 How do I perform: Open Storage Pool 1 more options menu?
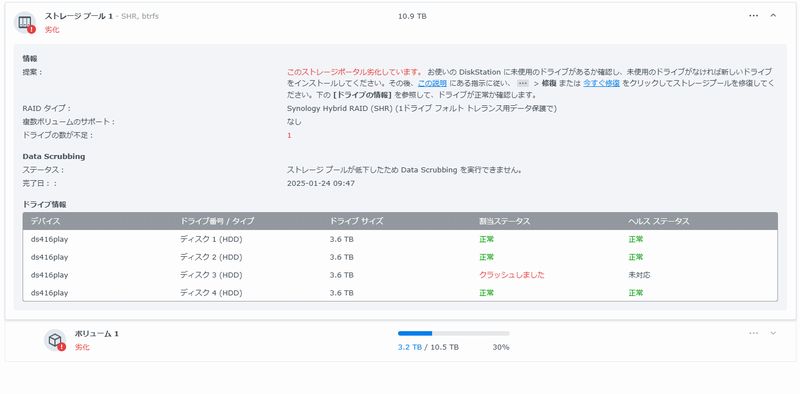[753, 16]
